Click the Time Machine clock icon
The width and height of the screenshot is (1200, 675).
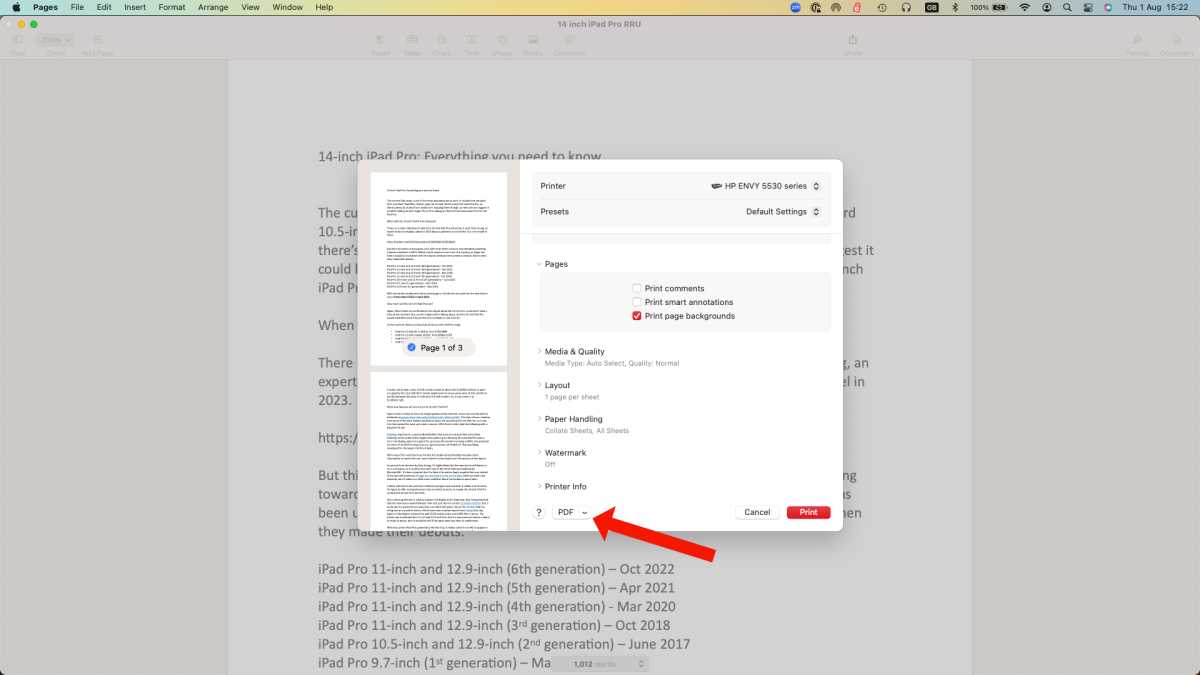tap(882, 7)
